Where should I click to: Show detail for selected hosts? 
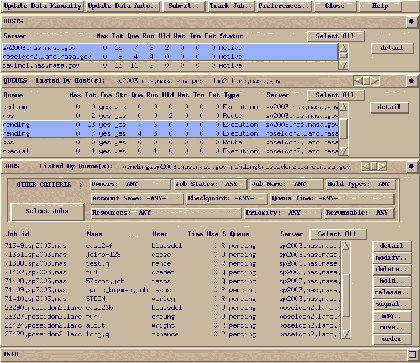click(392, 48)
